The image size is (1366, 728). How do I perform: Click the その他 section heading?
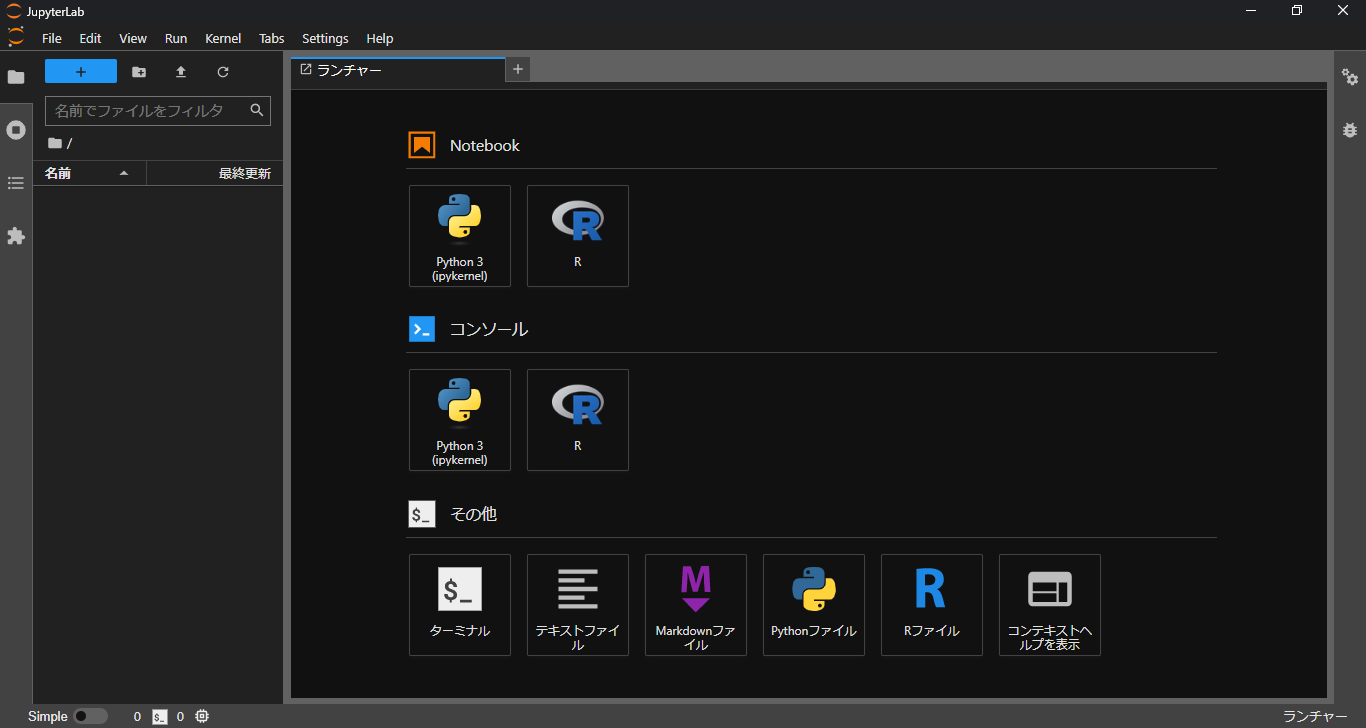click(473, 514)
